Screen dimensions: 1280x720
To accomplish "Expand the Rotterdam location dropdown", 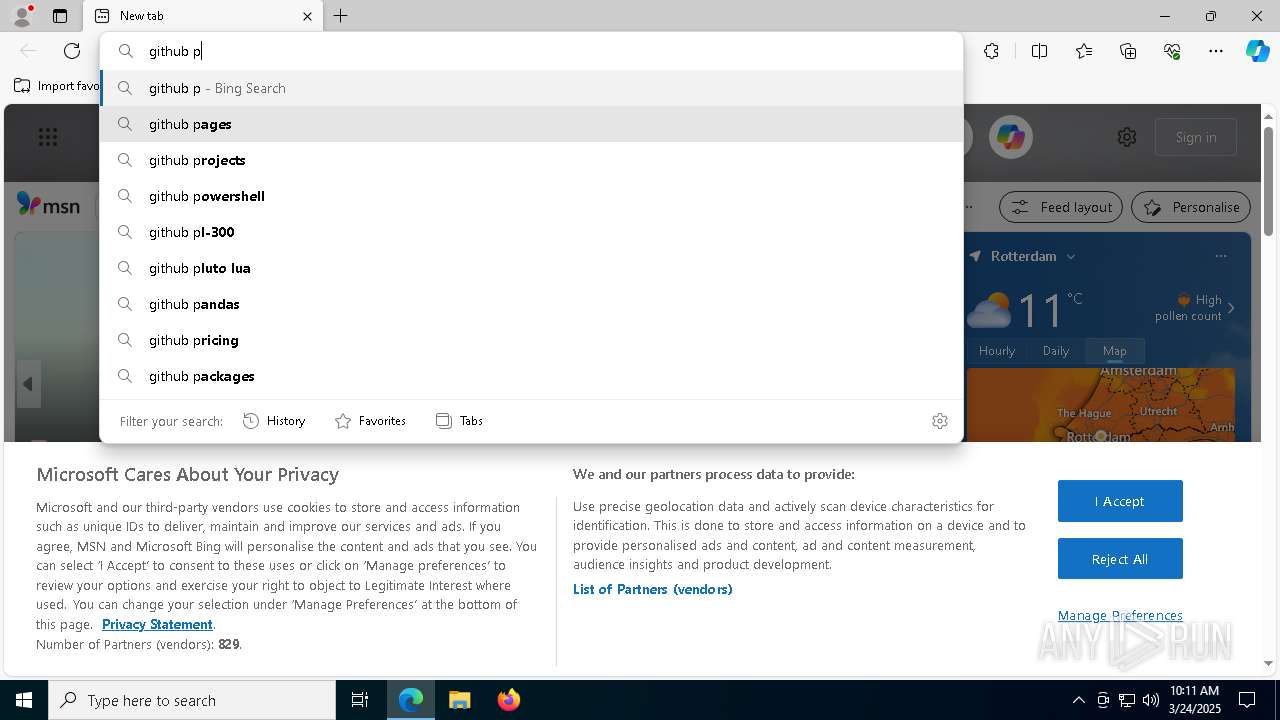I will [1071, 256].
